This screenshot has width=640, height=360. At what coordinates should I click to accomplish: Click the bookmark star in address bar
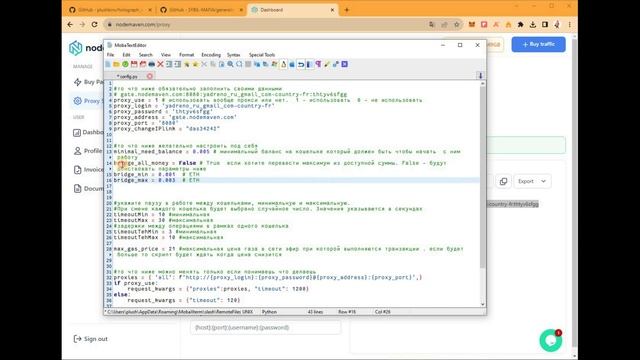coord(457,24)
